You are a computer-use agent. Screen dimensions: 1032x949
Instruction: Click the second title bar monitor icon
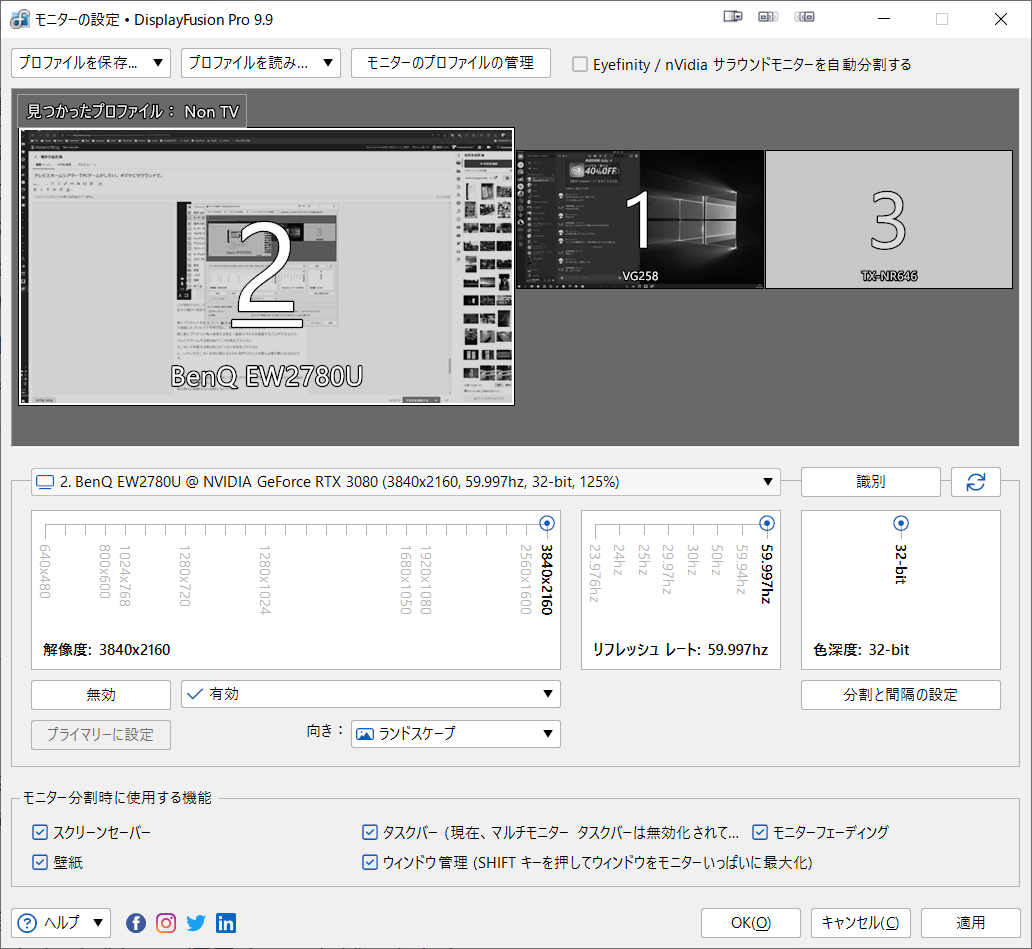pyautogui.click(x=768, y=17)
